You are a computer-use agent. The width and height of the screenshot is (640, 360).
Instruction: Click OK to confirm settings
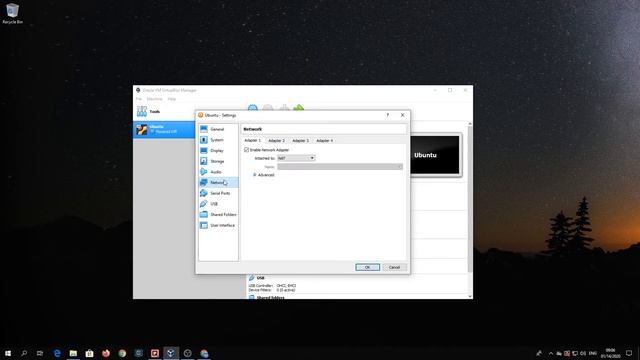click(367, 267)
